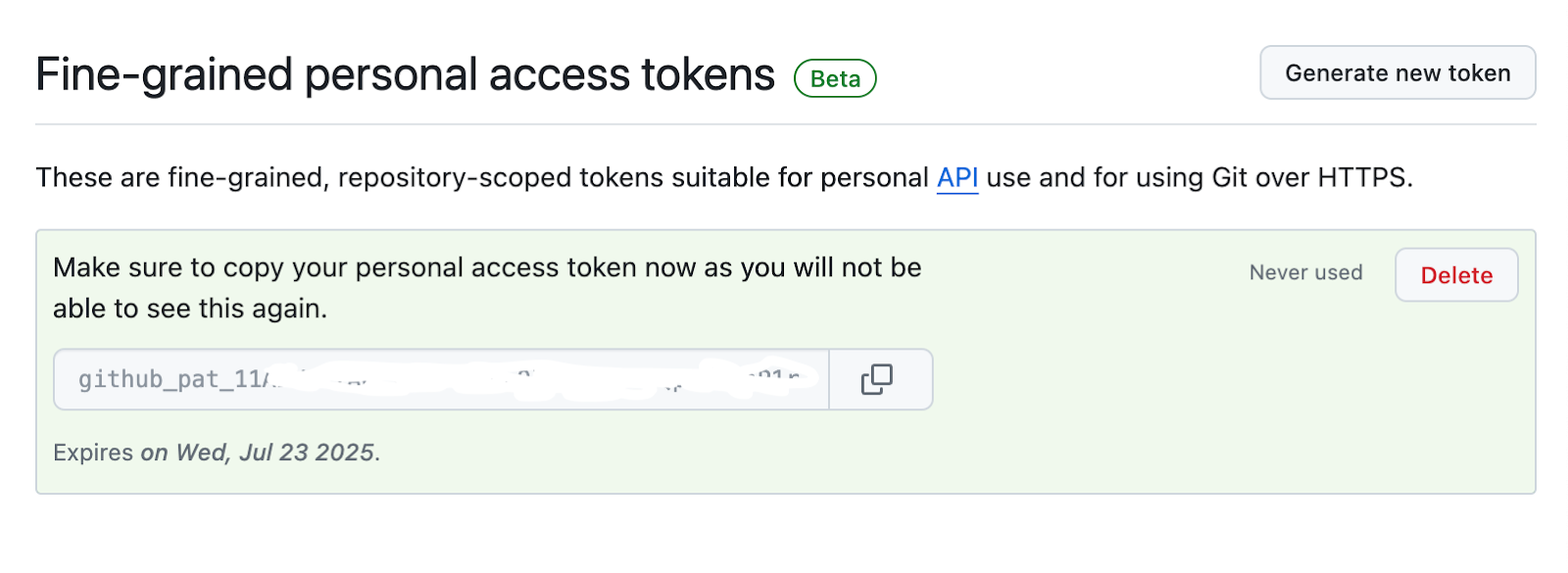The image size is (1568, 573).
Task: Click the italic Wed, Jul 23 2025 date
Action: (x=274, y=453)
